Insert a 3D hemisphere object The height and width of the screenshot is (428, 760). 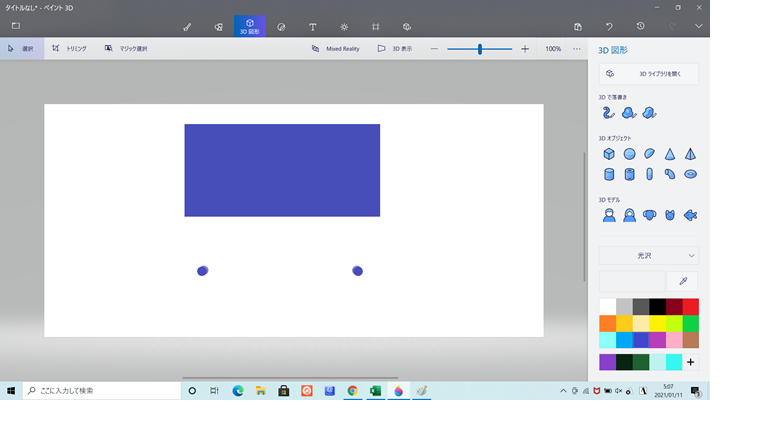coord(649,154)
